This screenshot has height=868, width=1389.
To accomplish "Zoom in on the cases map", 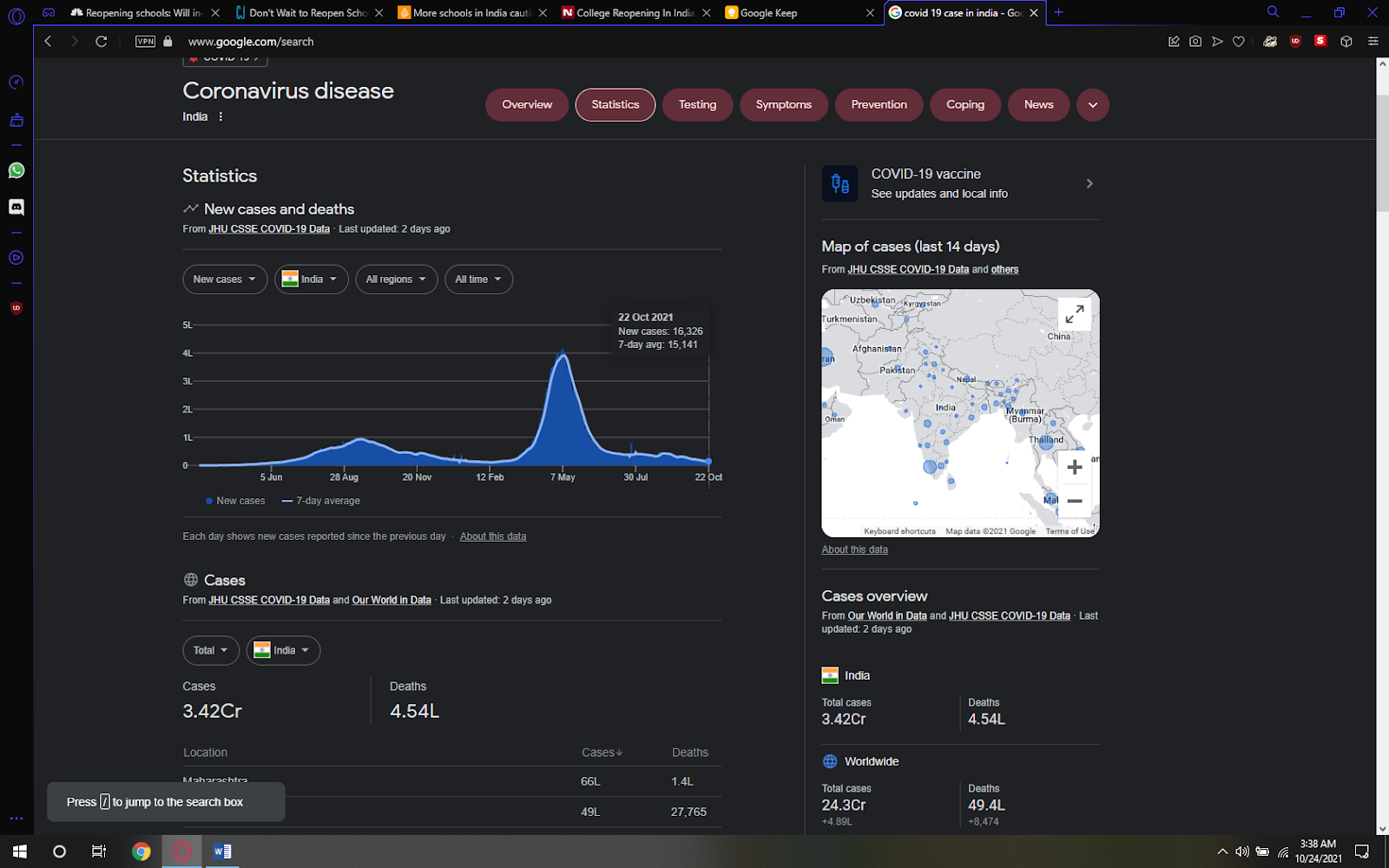I will tap(1075, 468).
